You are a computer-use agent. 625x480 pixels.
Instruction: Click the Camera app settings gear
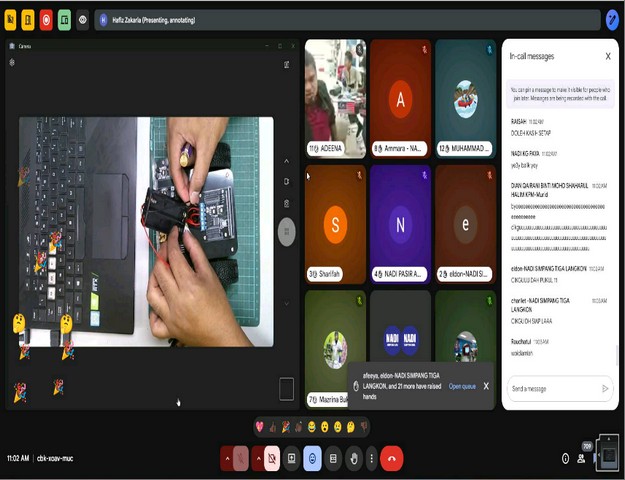click(x=12, y=62)
